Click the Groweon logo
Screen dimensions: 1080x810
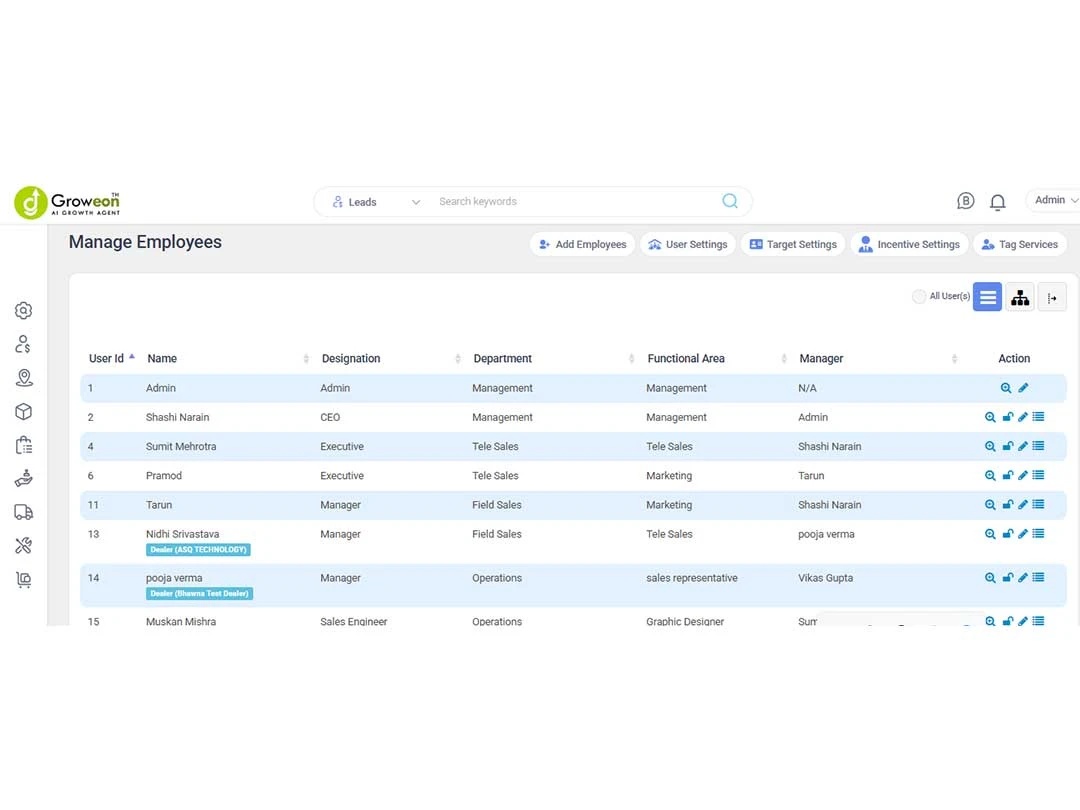67,202
